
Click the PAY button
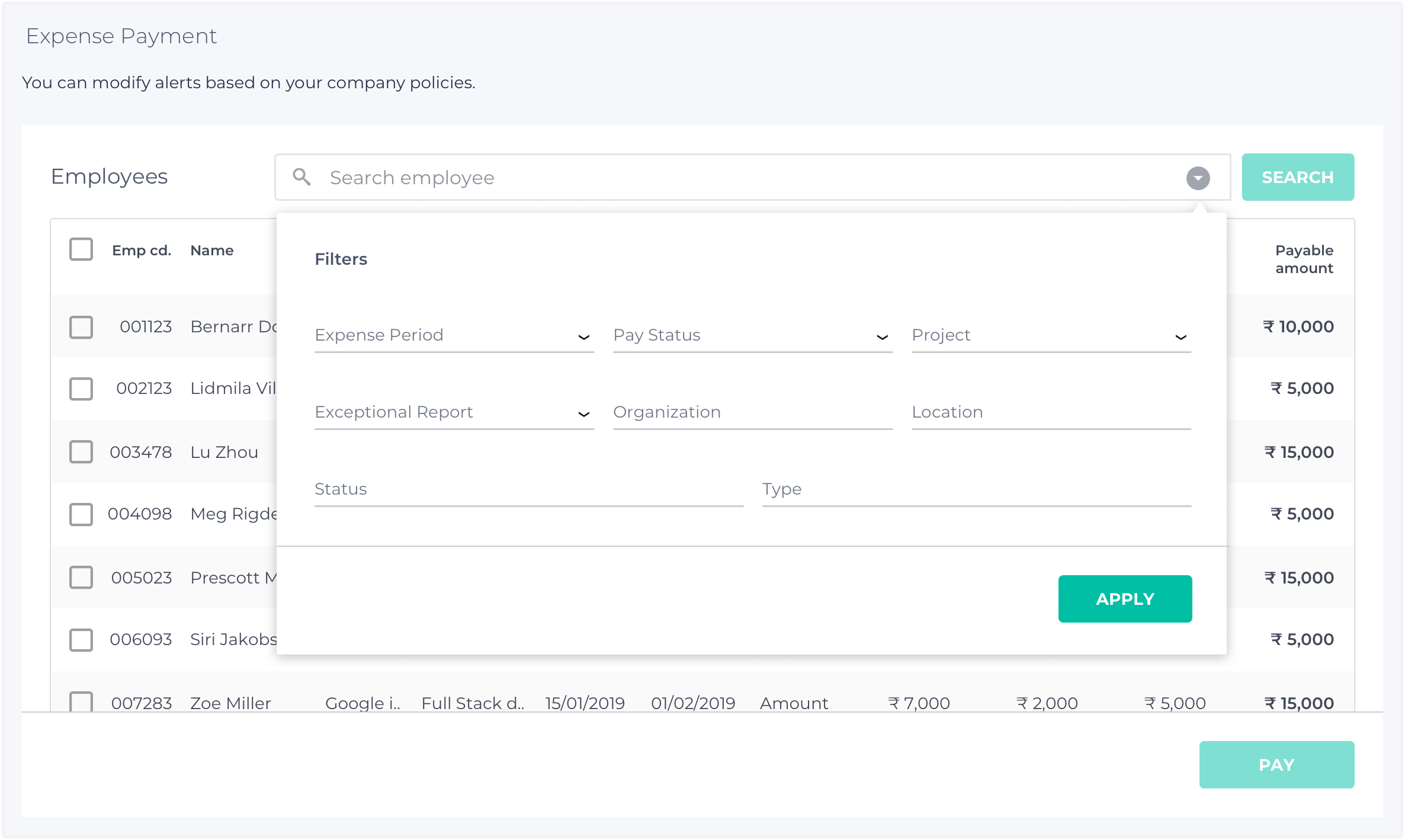tap(1276, 765)
